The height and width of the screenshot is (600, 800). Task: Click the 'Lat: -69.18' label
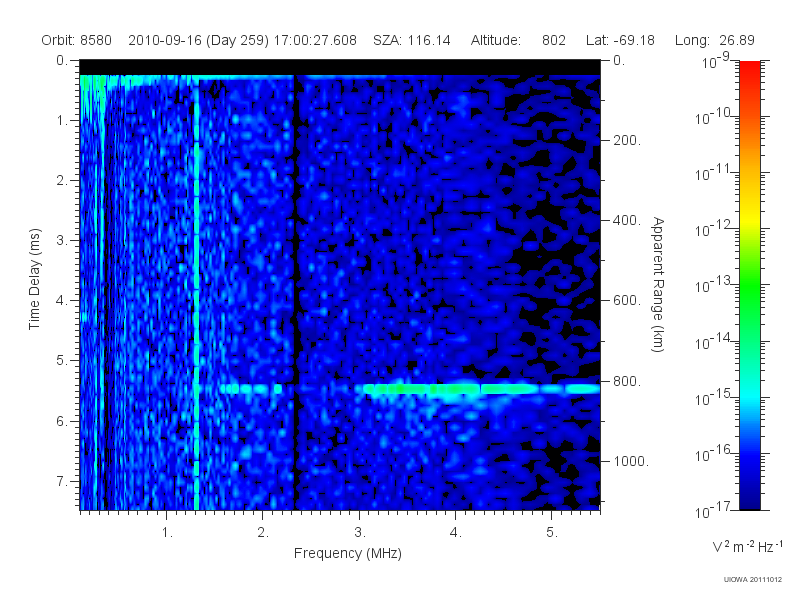point(620,40)
